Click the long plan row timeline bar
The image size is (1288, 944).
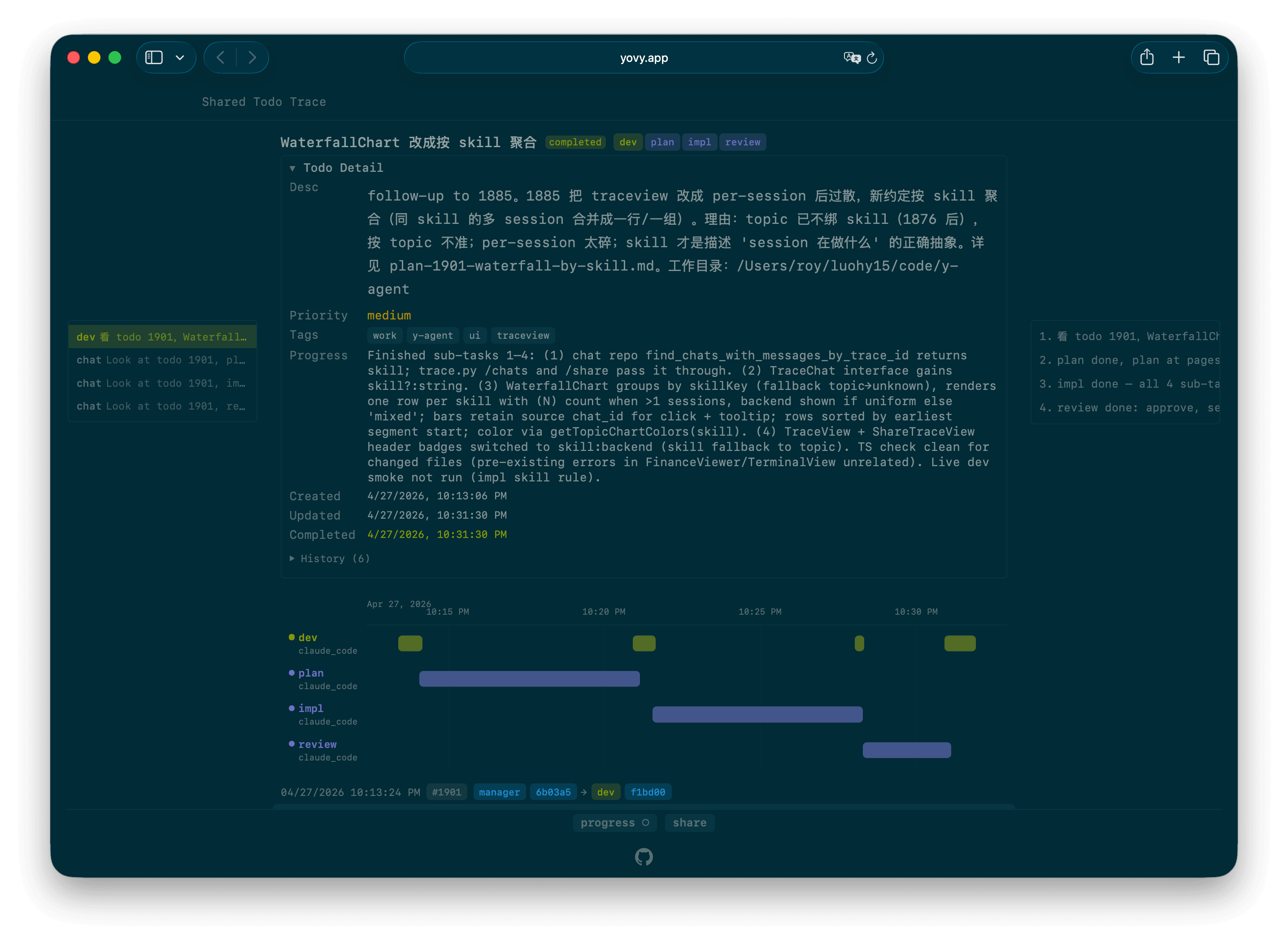pyautogui.click(x=529, y=678)
